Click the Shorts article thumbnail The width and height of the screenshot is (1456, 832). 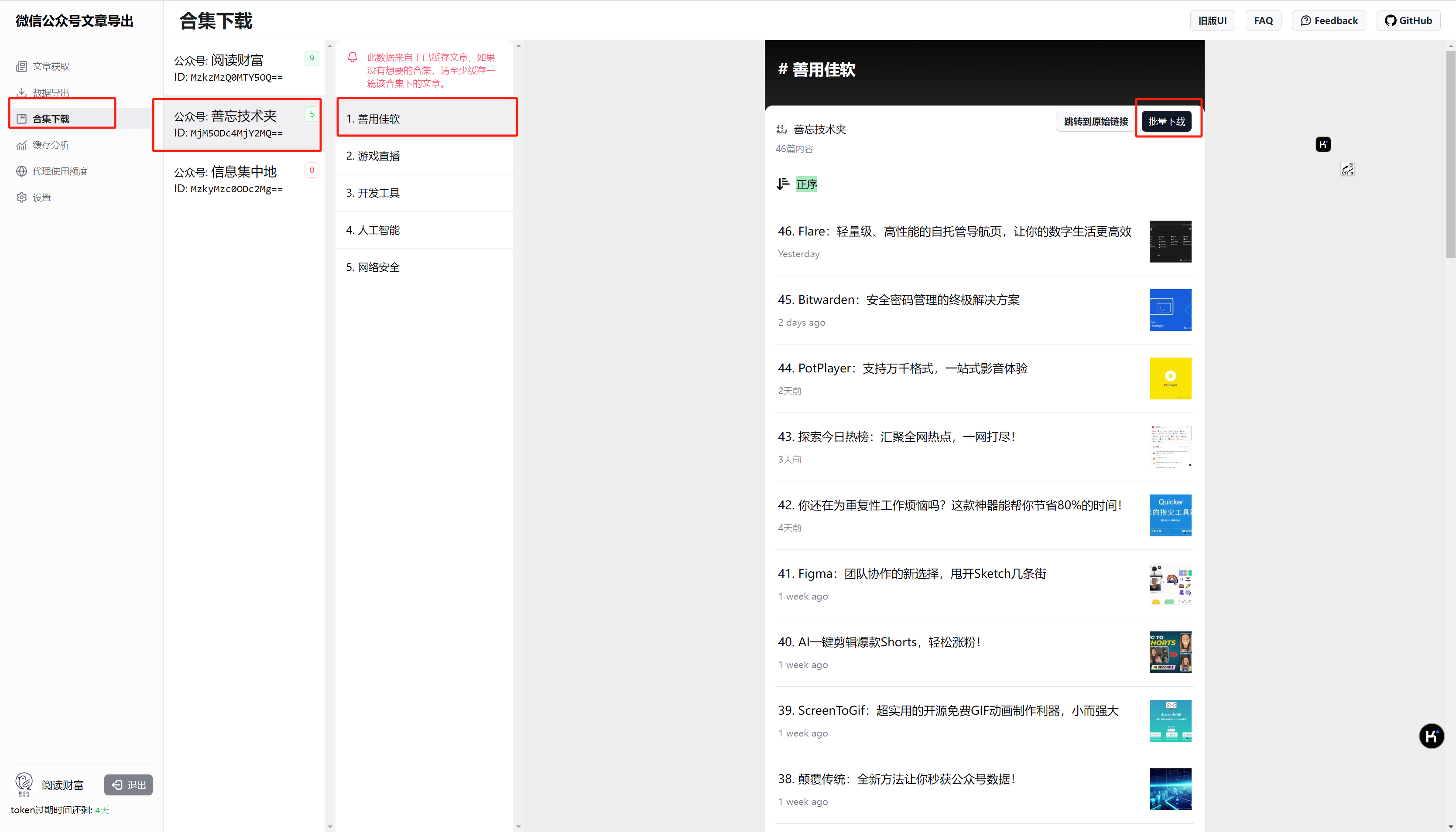1170,653
